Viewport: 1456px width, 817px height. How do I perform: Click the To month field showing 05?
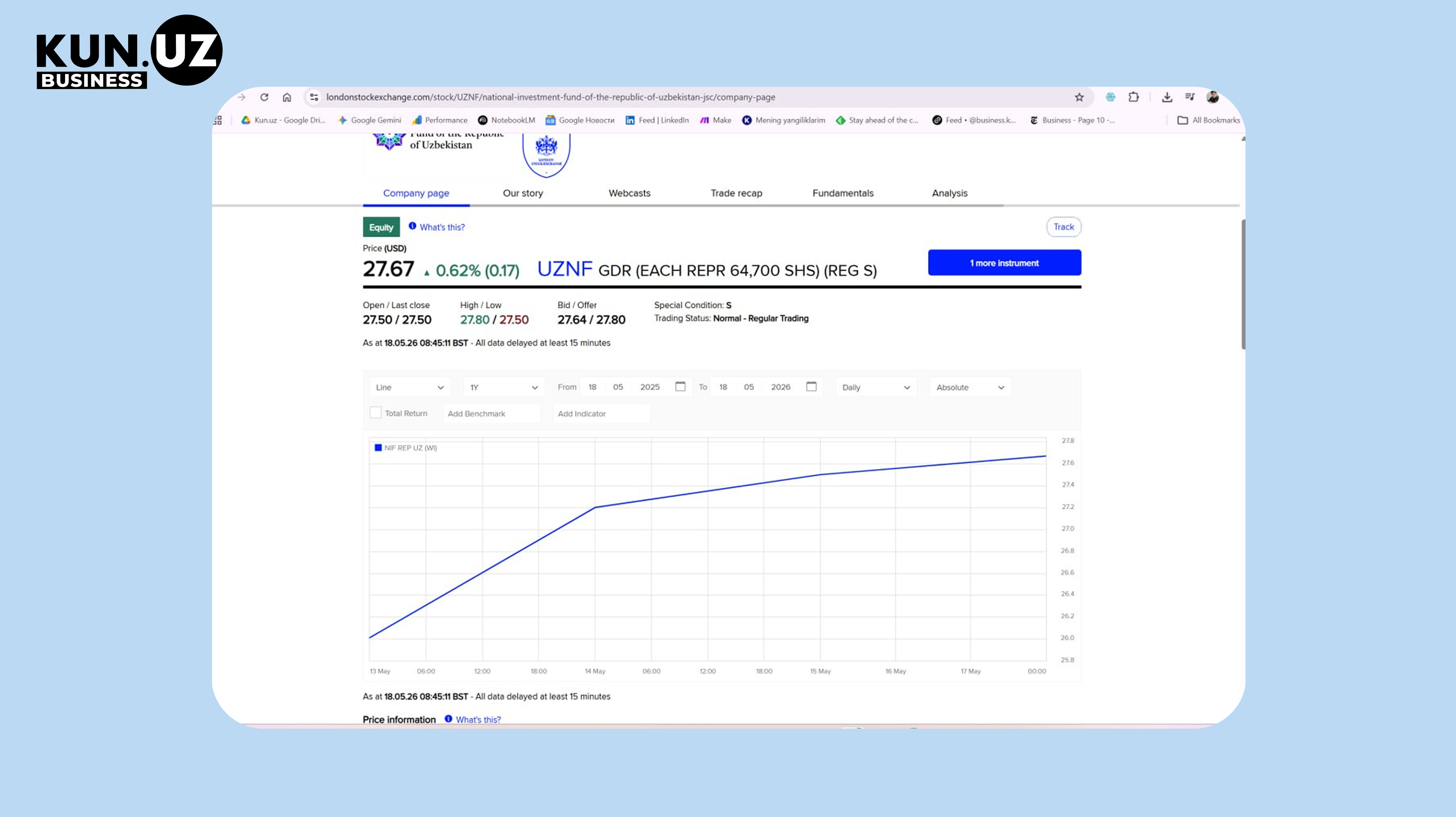[749, 387]
